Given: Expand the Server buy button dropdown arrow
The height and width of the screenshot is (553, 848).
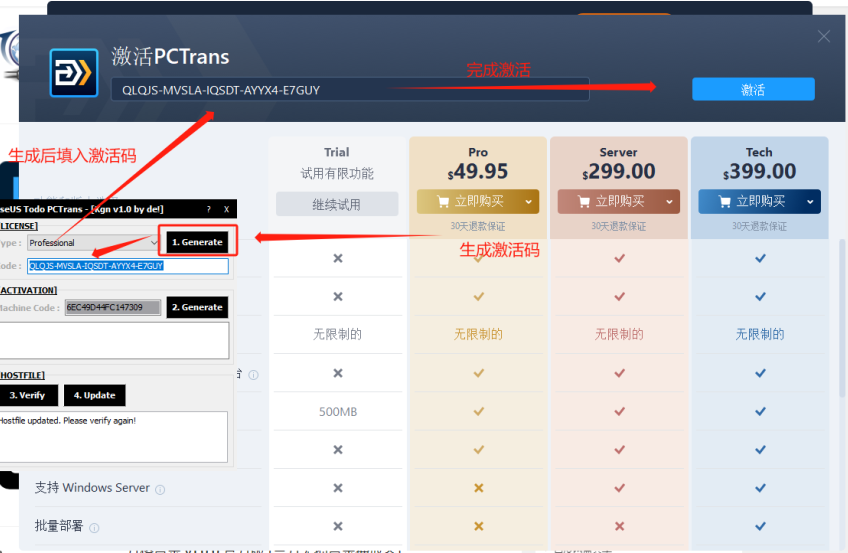Looking at the screenshot, I should [670, 202].
